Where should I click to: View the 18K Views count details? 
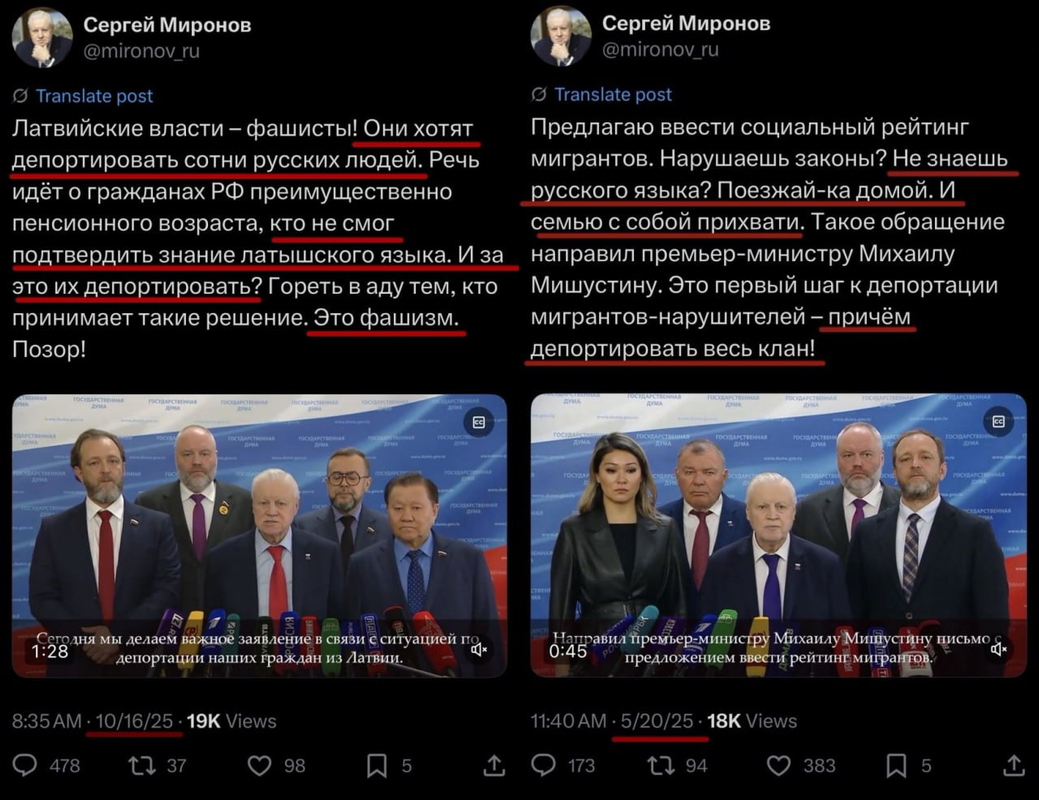751,721
